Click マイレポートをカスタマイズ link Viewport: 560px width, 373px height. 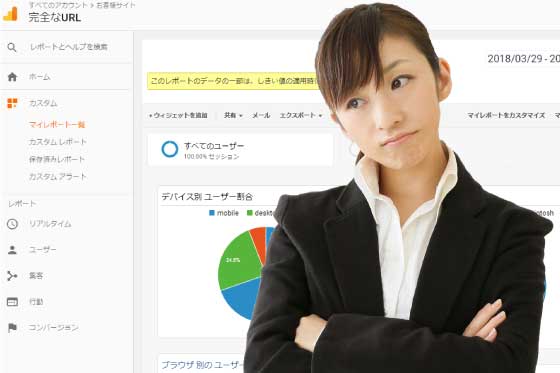click(506, 115)
